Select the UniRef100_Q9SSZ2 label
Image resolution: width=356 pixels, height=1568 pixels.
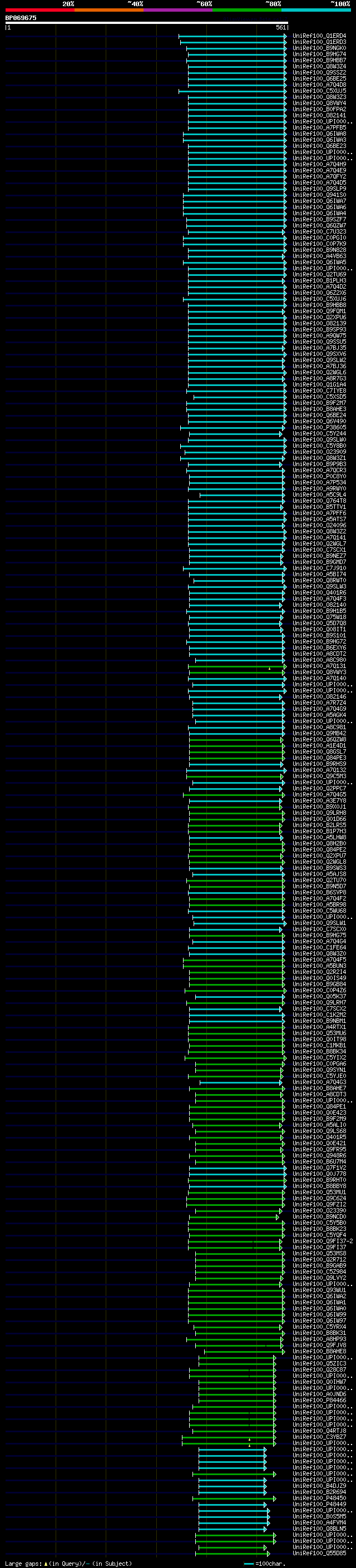coord(319,72)
